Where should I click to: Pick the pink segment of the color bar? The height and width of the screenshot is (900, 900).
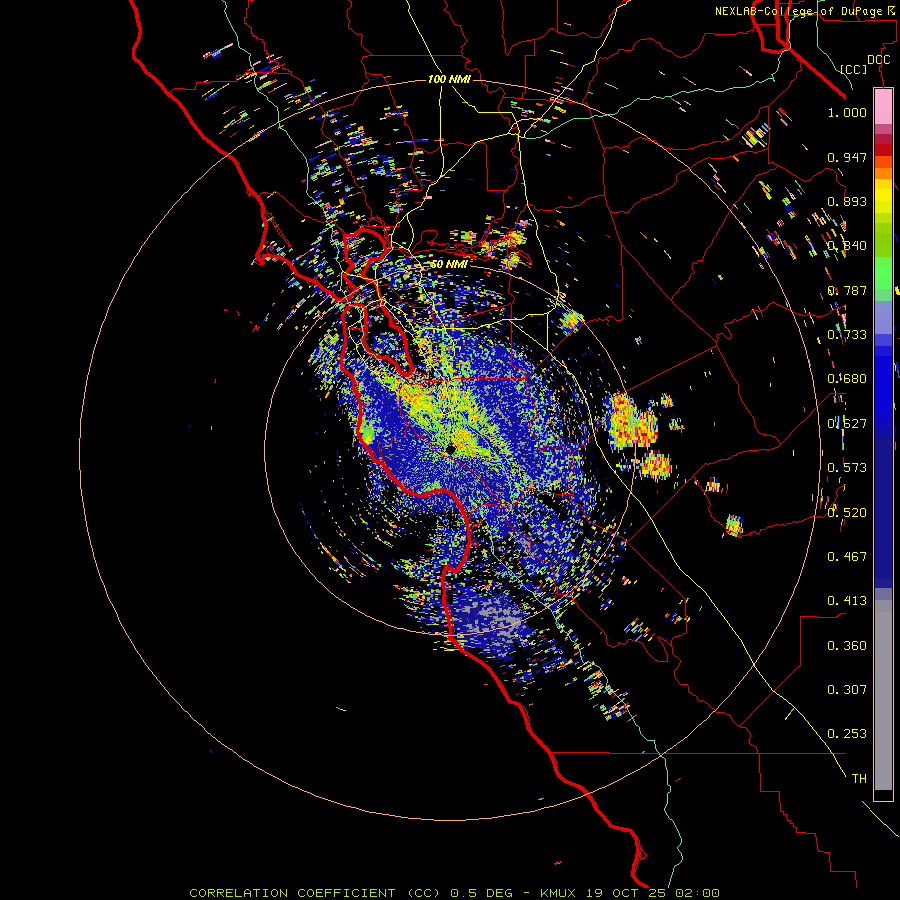point(883,107)
